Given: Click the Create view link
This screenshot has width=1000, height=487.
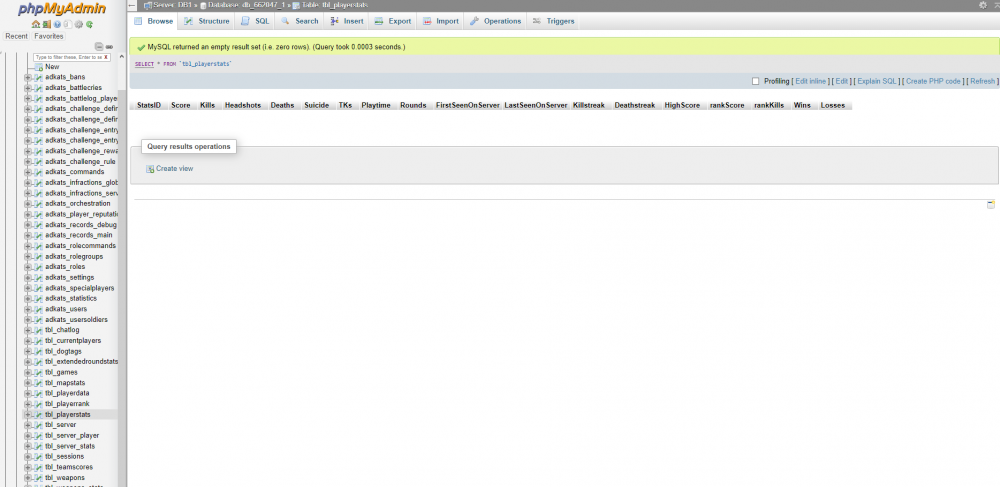Looking at the screenshot, I should (x=174, y=169).
